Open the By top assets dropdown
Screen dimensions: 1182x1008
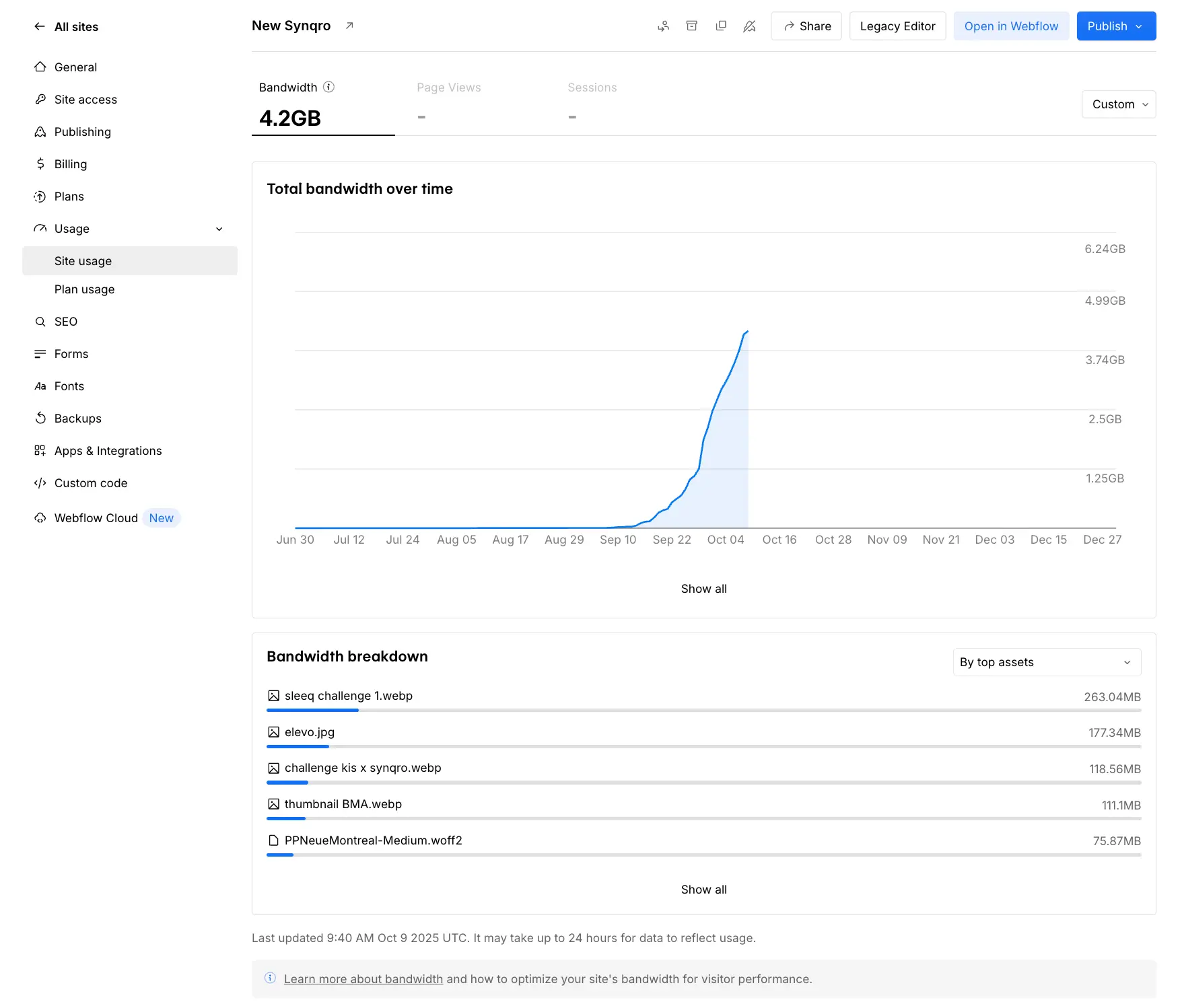coord(1046,661)
